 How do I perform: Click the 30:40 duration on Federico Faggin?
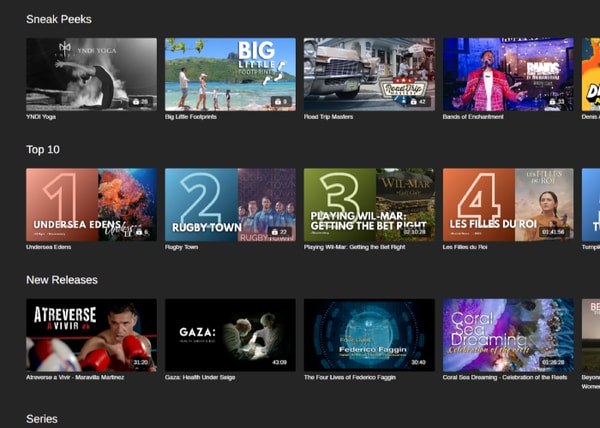coord(419,362)
